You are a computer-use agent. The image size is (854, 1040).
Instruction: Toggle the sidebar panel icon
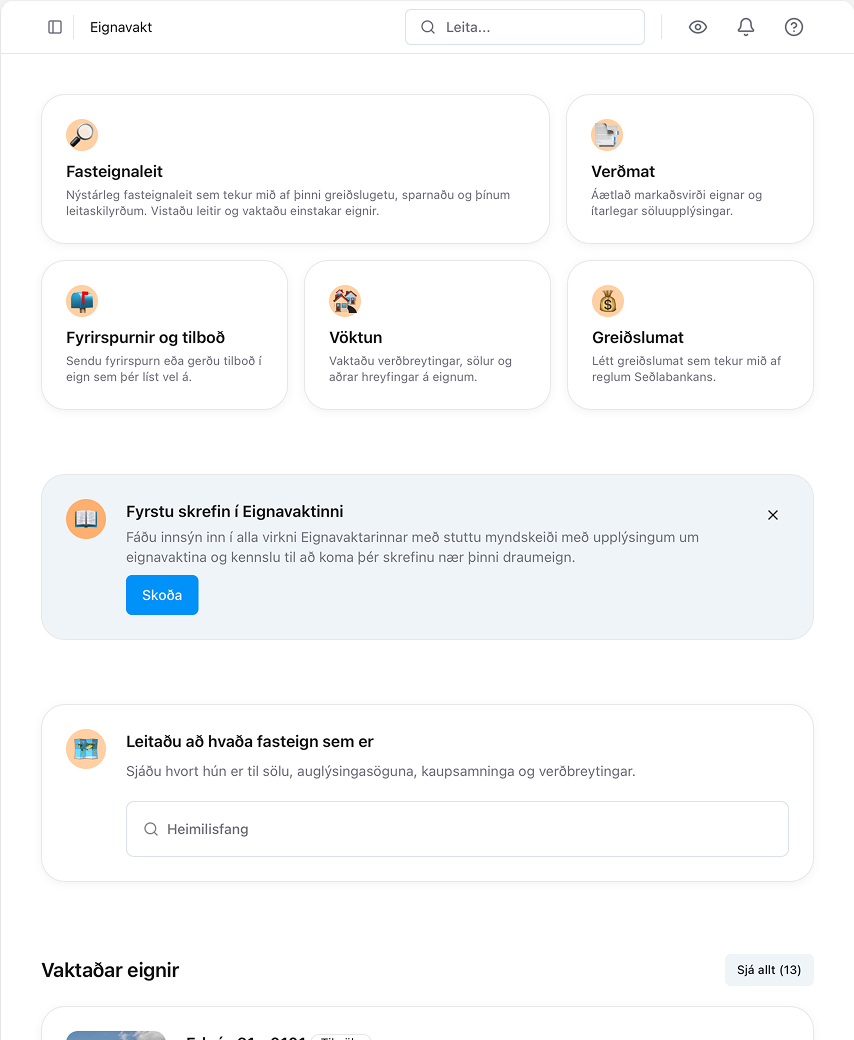(55, 27)
